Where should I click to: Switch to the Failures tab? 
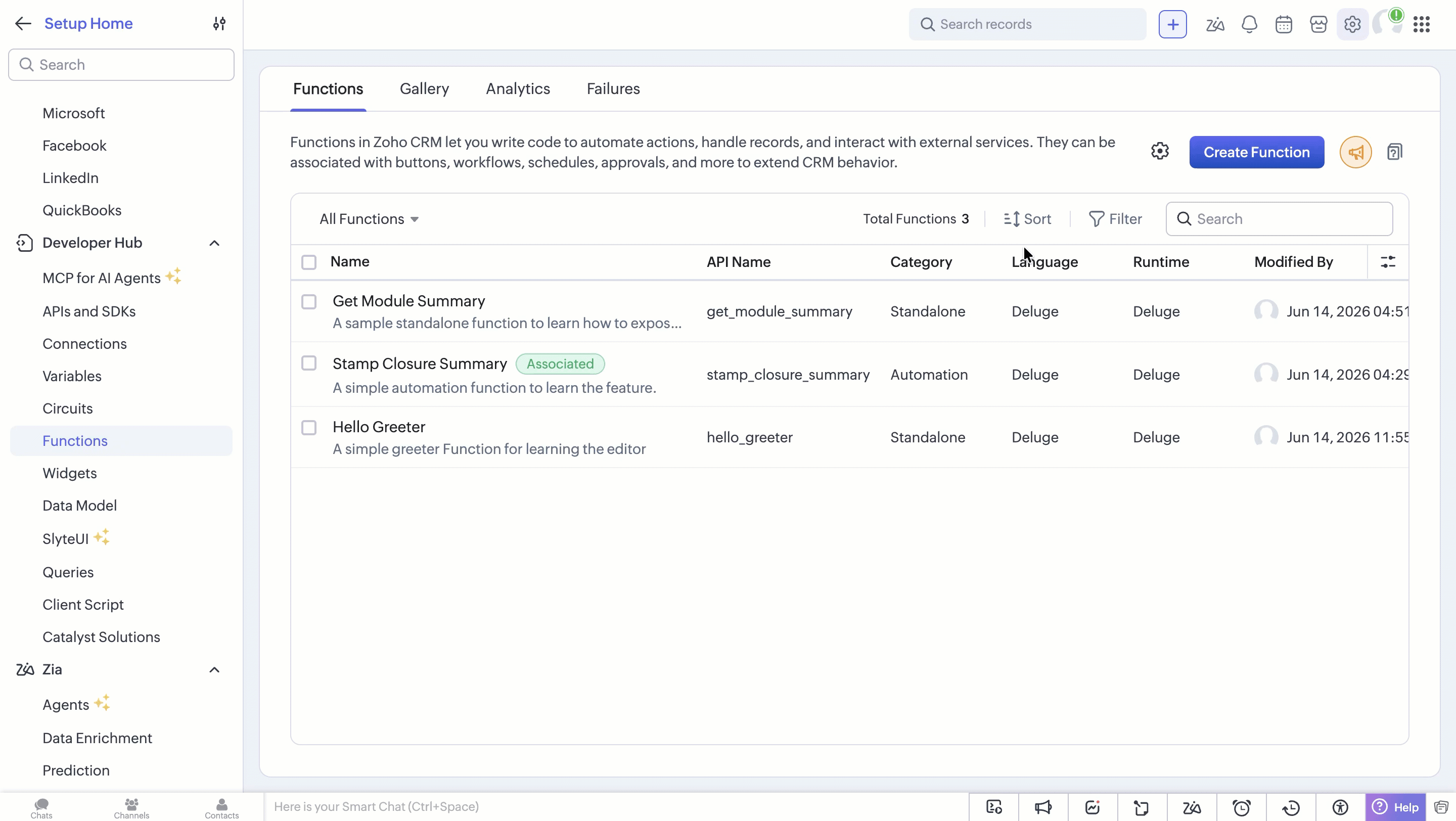pyautogui.click(x=613, y=88)
